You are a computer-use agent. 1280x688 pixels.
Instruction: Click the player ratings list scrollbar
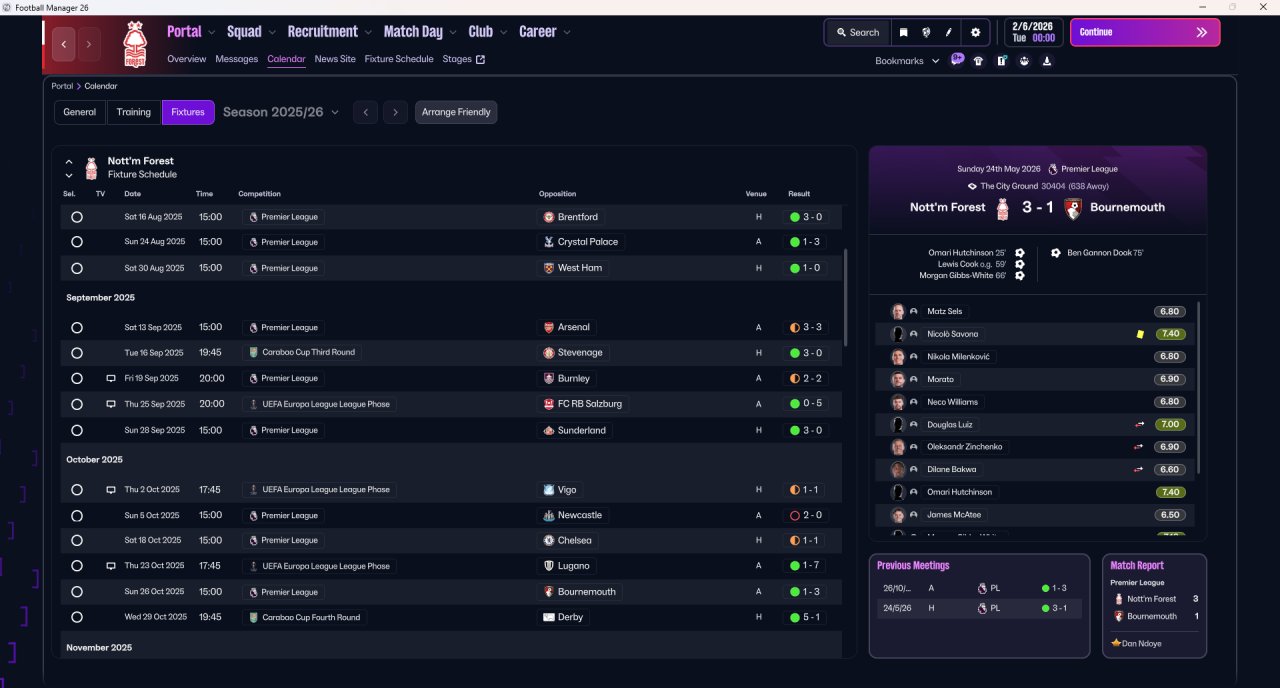pyautogui.click(x=1198, y=388)
